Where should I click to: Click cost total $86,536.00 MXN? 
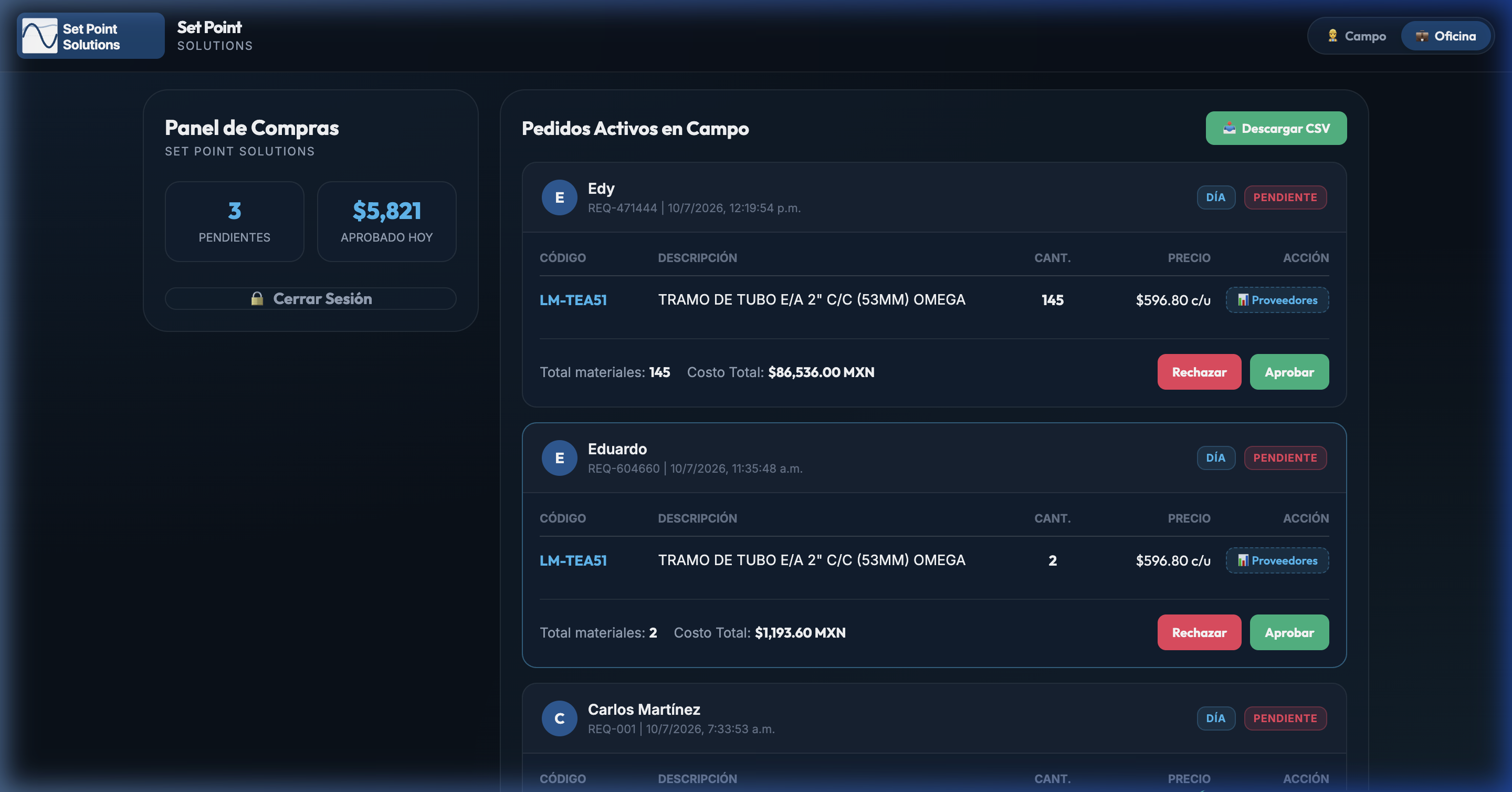point(821,372)
